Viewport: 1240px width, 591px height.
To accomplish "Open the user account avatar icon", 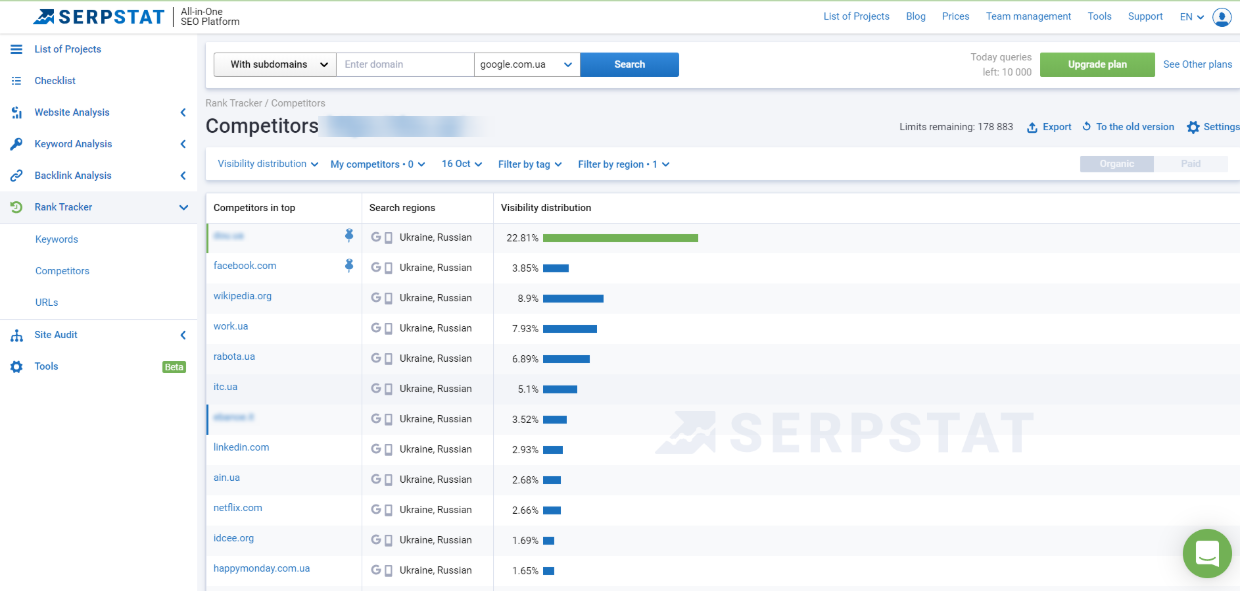I will click(1222, 17).
